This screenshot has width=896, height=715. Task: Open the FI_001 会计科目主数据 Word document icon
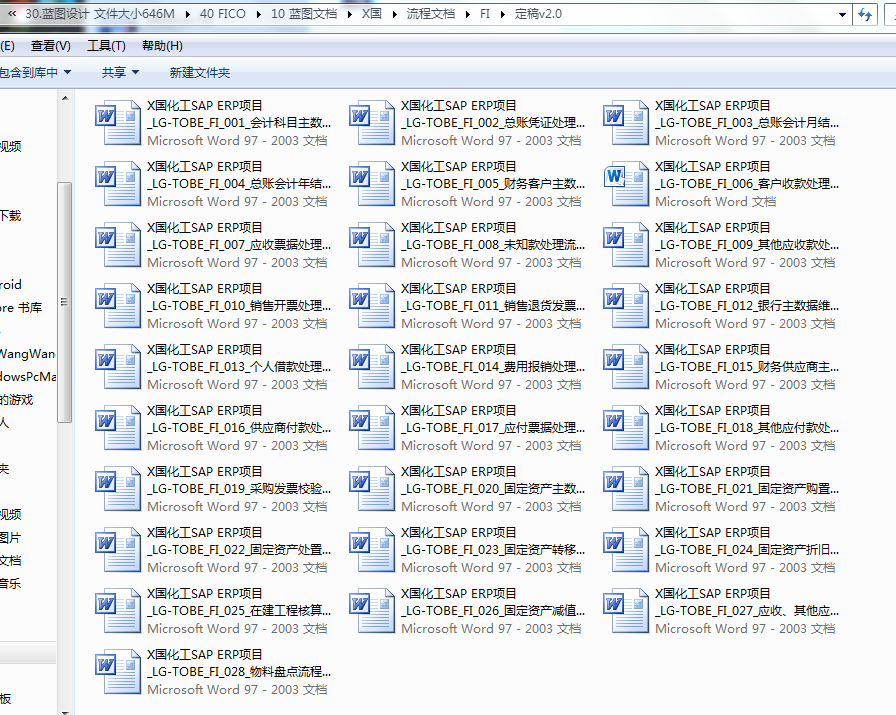[x=117, y=122]
